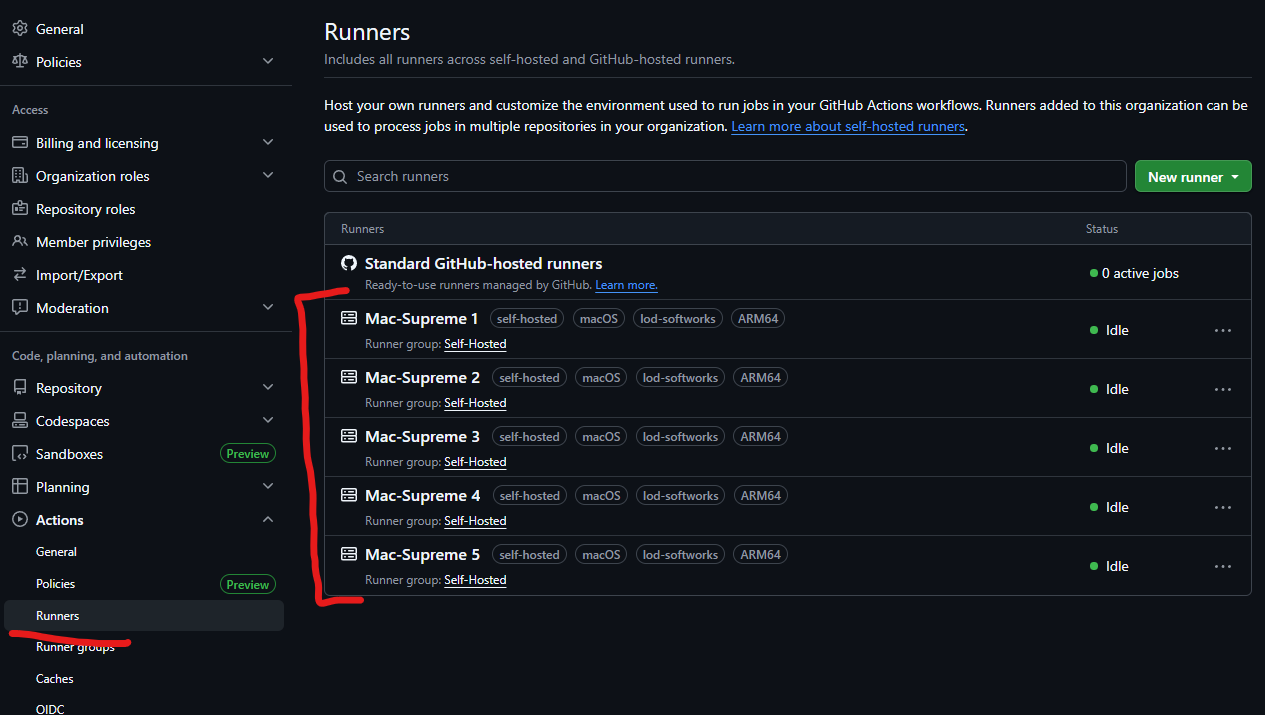
Task: Click the General gear icon in sidebar
Action: (x=19, y=29)
